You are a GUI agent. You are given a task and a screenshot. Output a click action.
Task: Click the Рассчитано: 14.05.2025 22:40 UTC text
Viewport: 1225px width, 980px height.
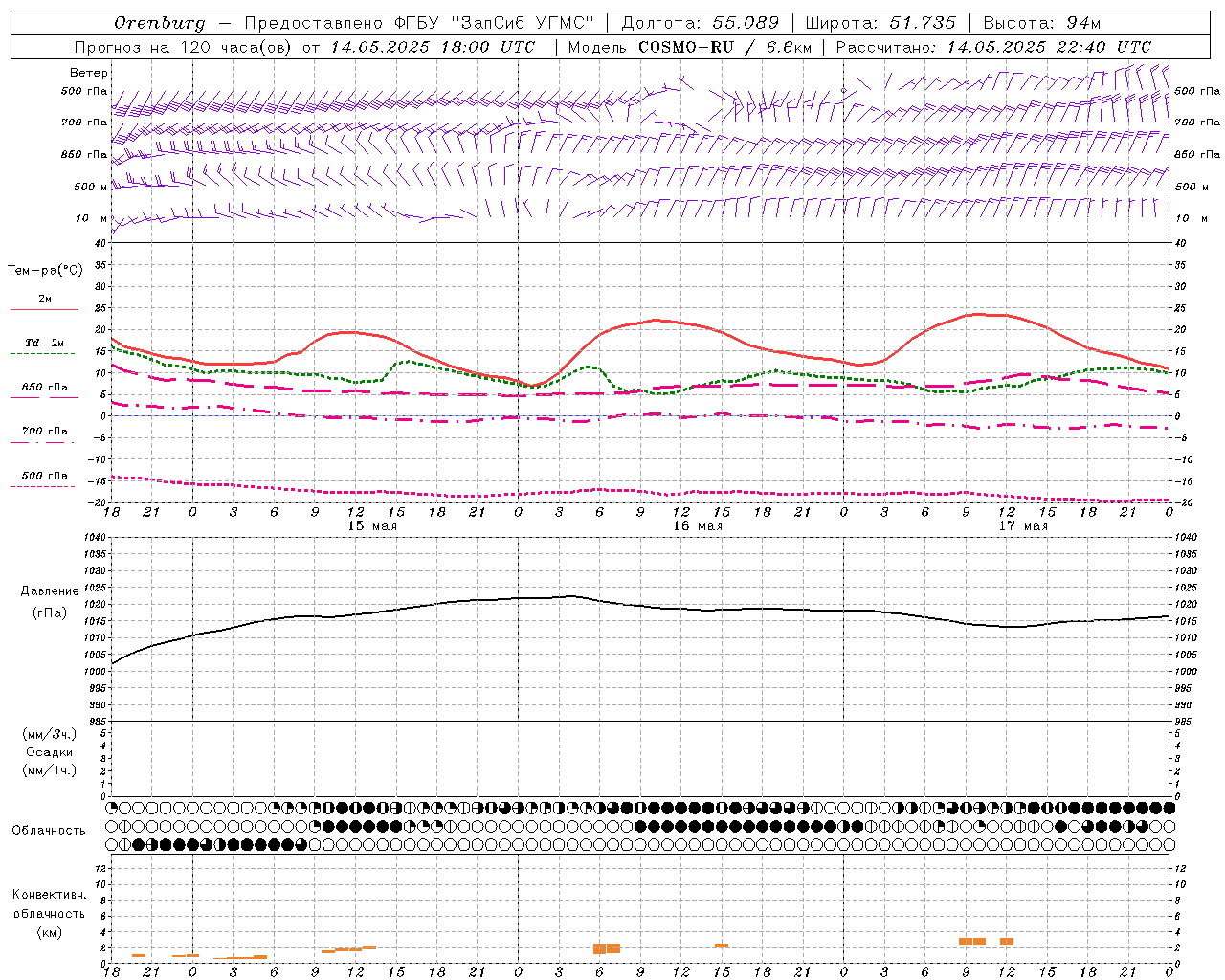[993, 47]
